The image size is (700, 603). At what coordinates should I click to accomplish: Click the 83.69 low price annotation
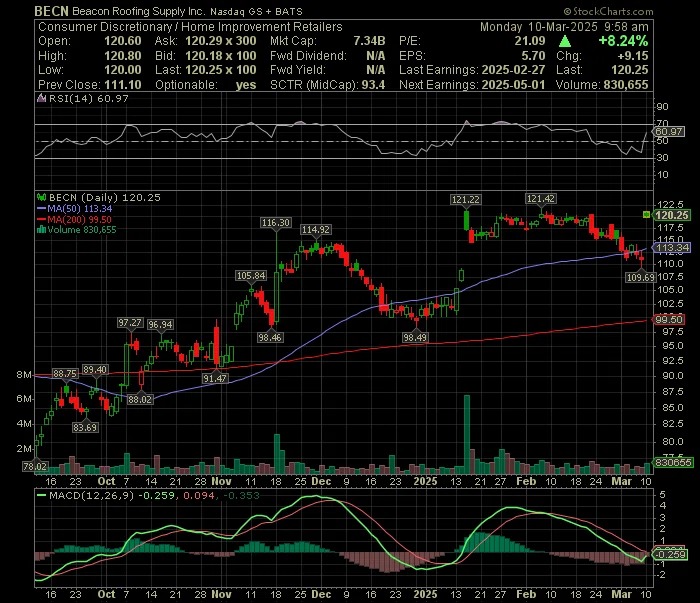pyautogui.click(x=85, y=427)
